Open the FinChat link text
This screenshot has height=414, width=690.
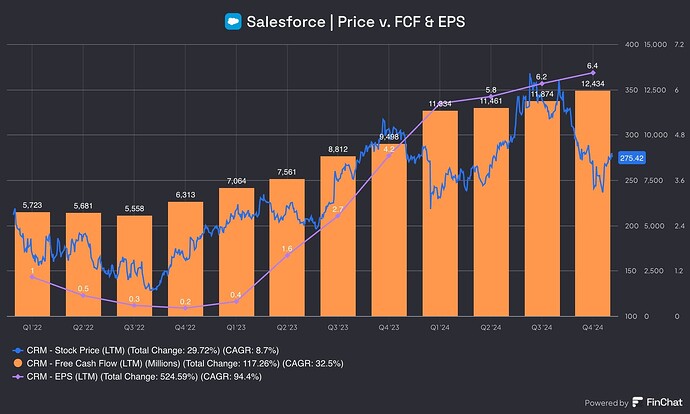tap(661, 403)
